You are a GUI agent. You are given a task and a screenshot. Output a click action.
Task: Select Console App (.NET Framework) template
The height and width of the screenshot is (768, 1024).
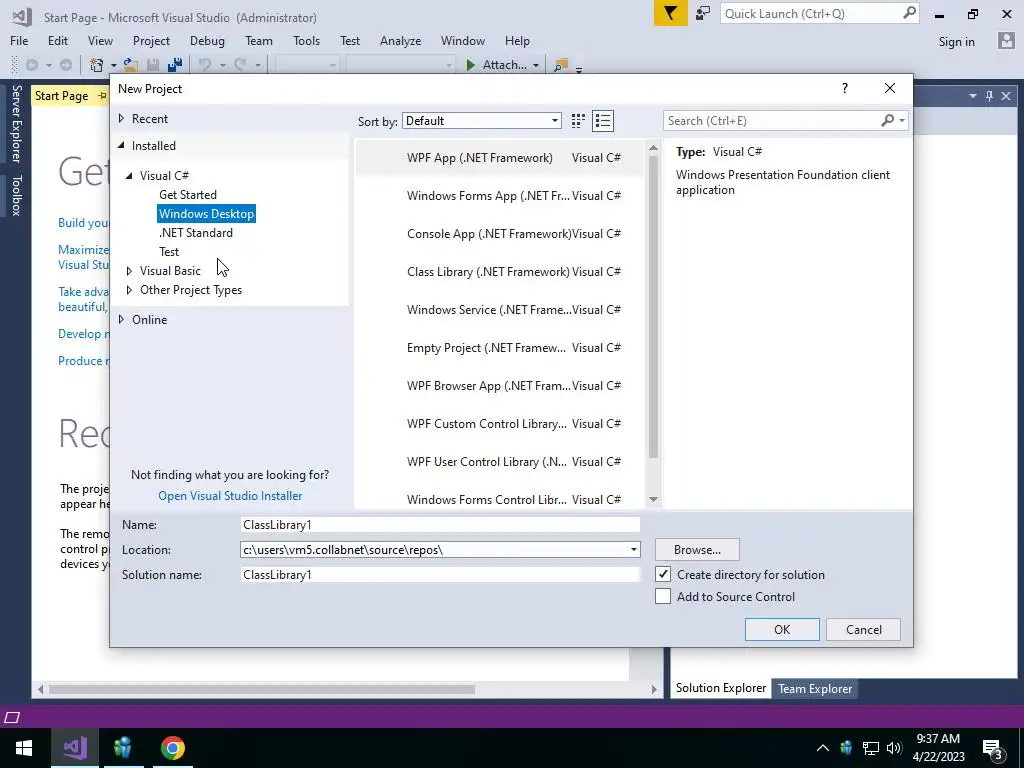coord(499,234)
